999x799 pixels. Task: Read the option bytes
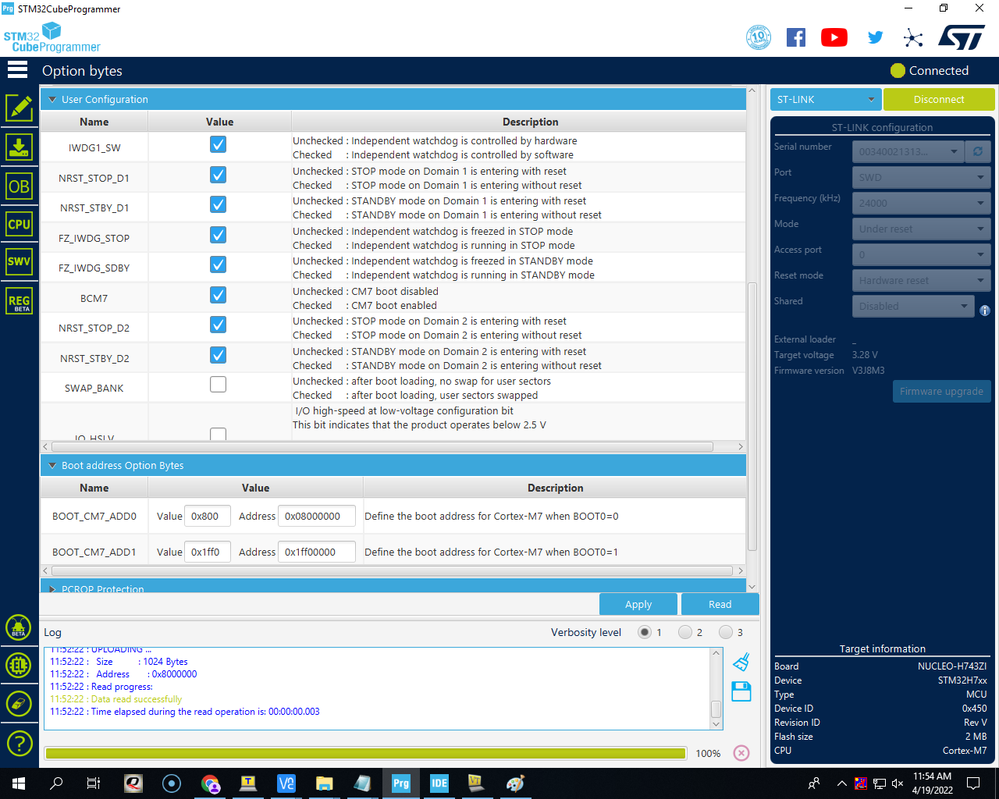point(720,604)
